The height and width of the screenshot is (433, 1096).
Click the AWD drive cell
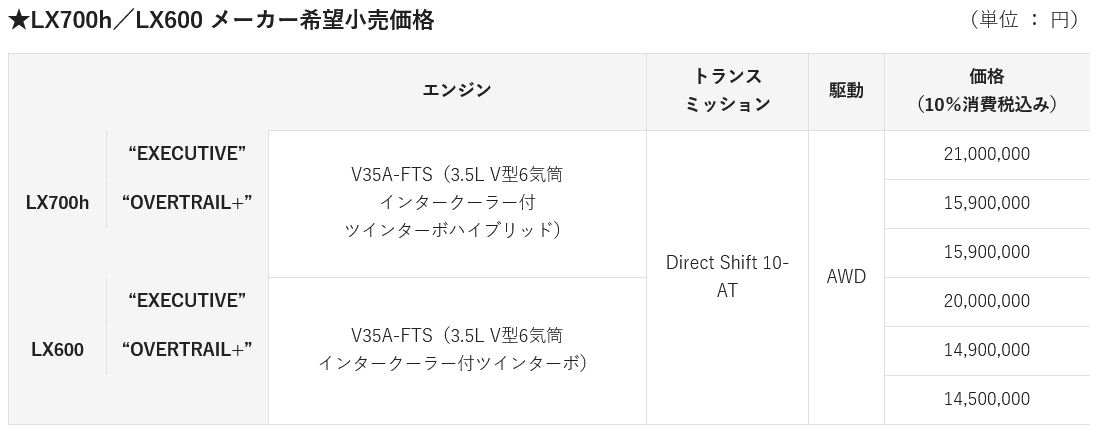coord(846,277)
